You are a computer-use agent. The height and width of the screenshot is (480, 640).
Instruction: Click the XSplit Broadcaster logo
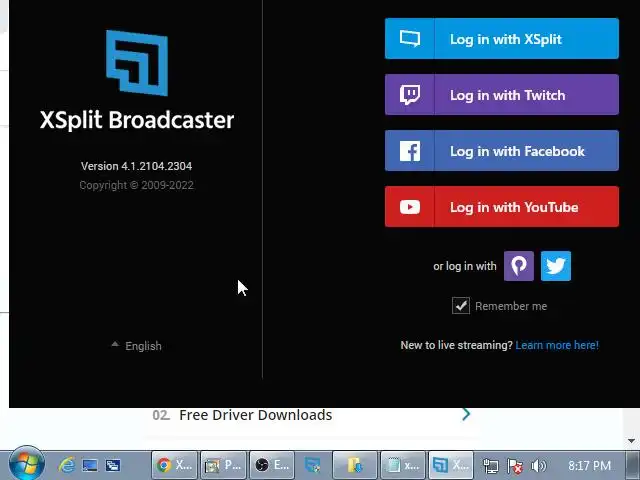coord(137,63)
